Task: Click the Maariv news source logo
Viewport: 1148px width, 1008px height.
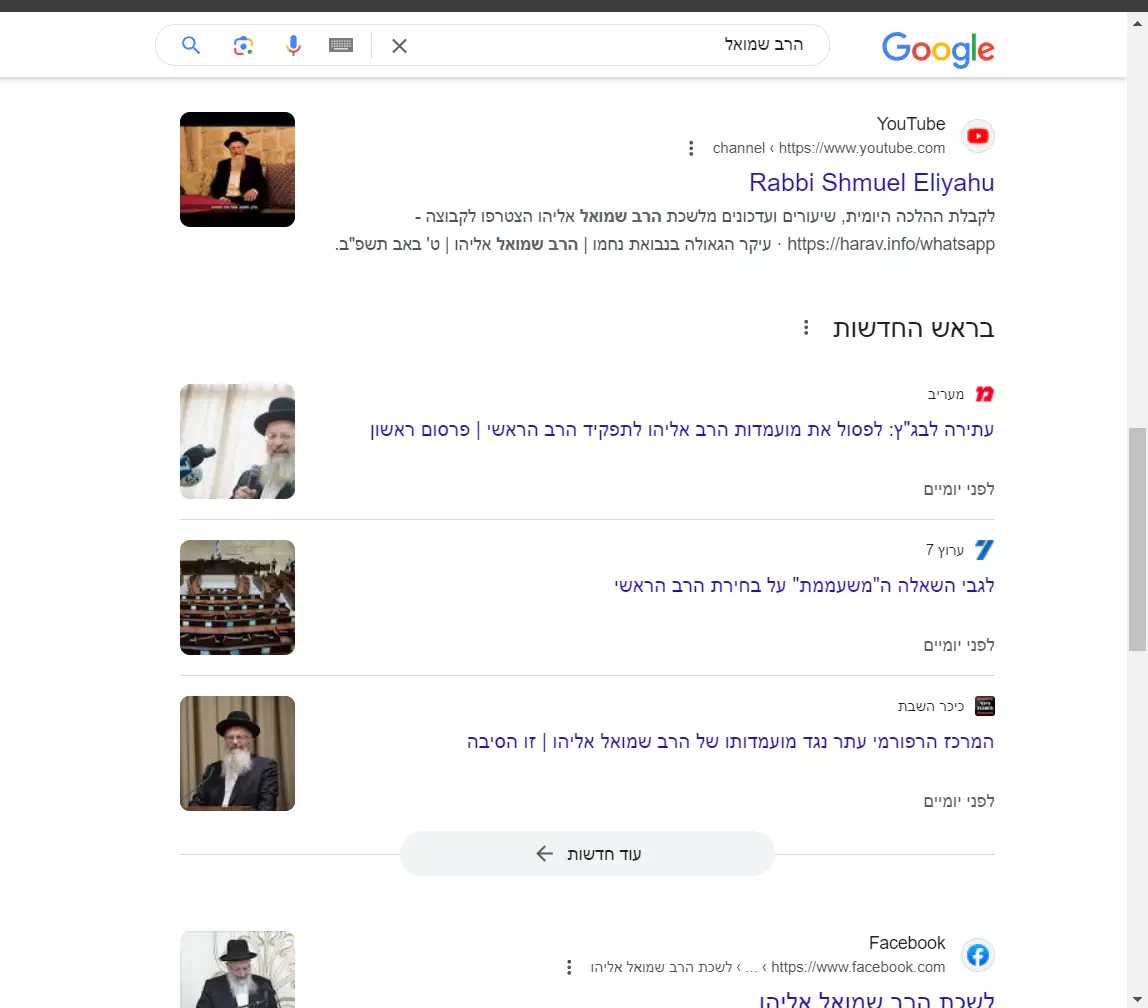Action: [984, 394]
